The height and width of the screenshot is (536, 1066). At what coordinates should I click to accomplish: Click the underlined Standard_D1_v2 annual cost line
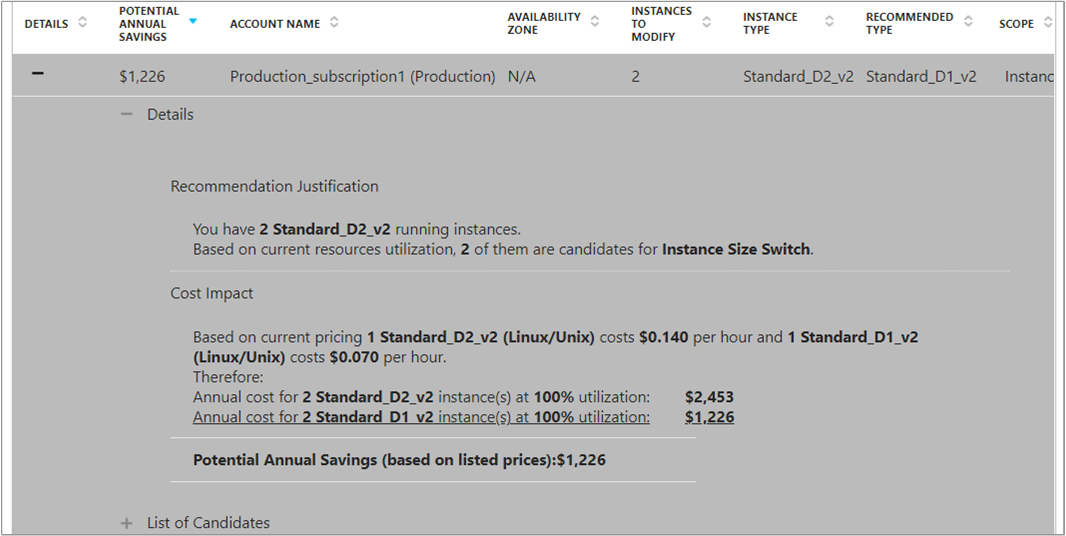(x=421, y=417)
